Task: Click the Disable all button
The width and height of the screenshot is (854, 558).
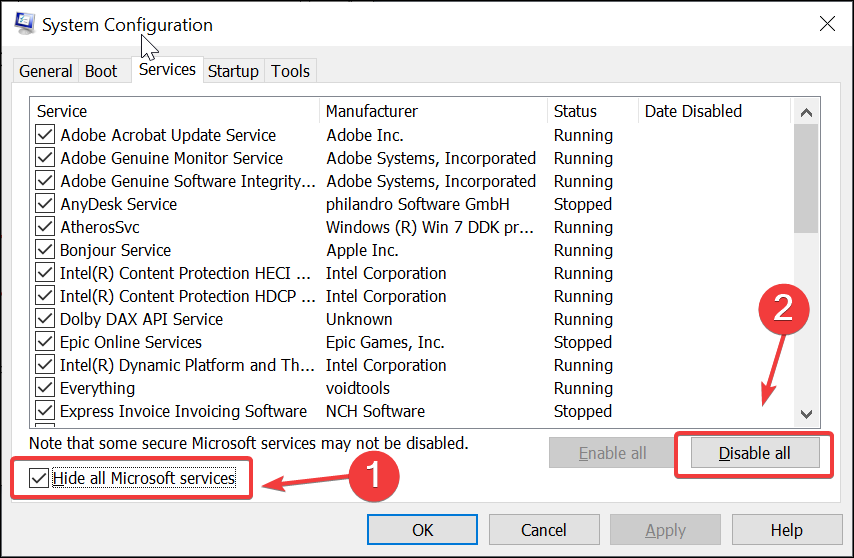Action: pyautogui.click(x=755, y=453)
